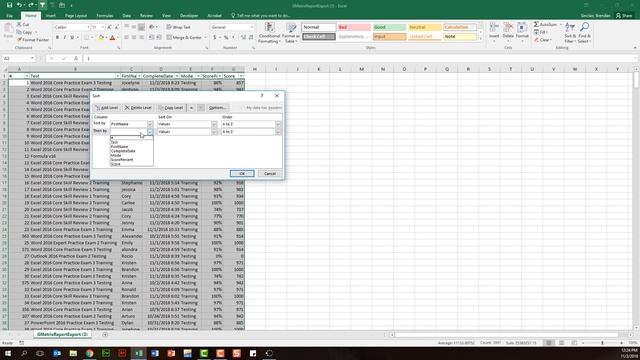
Task: Click the AutoSum sigma icon
Action: point(536,24)
